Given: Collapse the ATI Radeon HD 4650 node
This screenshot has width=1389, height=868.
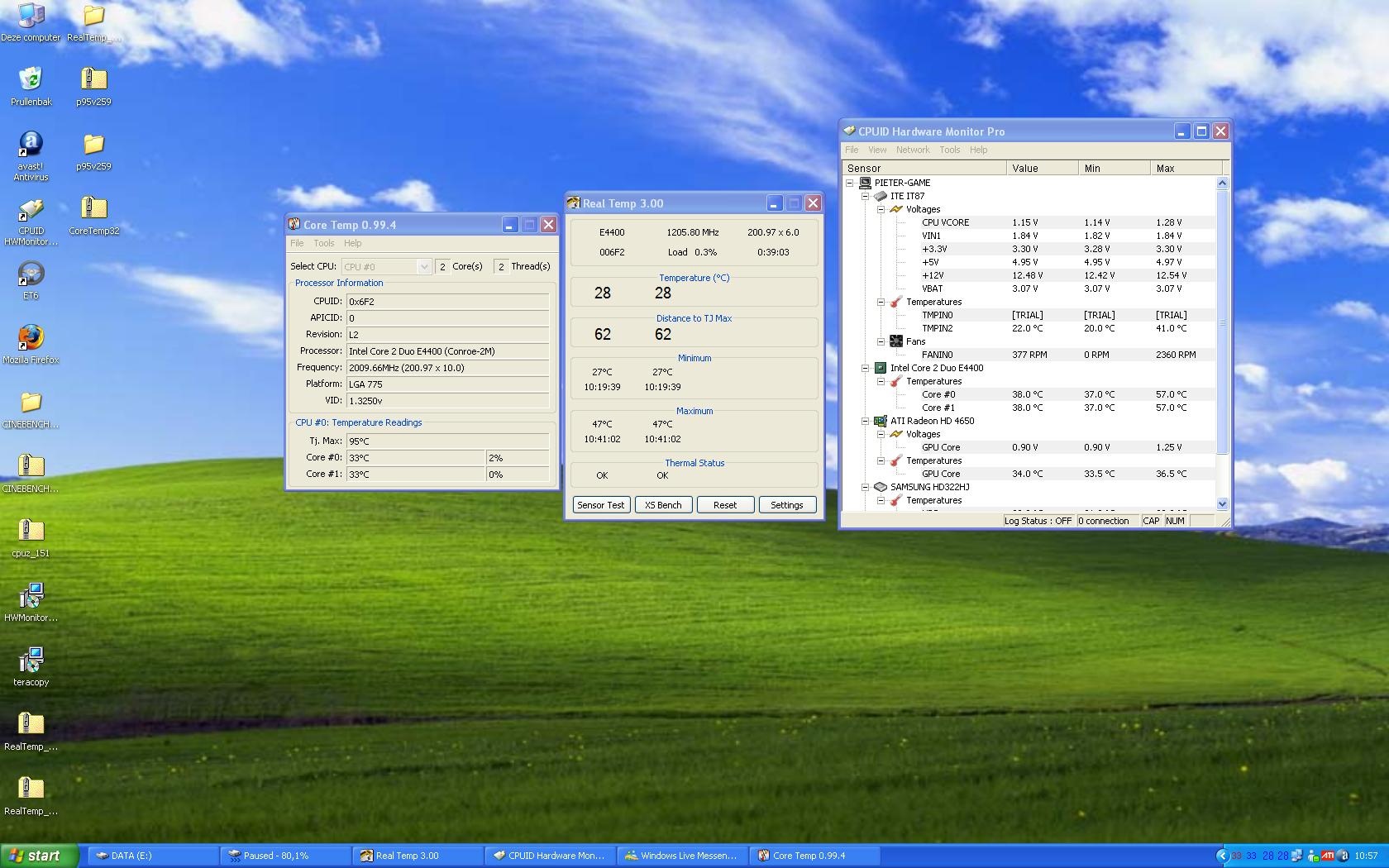Looking at the screenshot, I should [x=865, y=421].
